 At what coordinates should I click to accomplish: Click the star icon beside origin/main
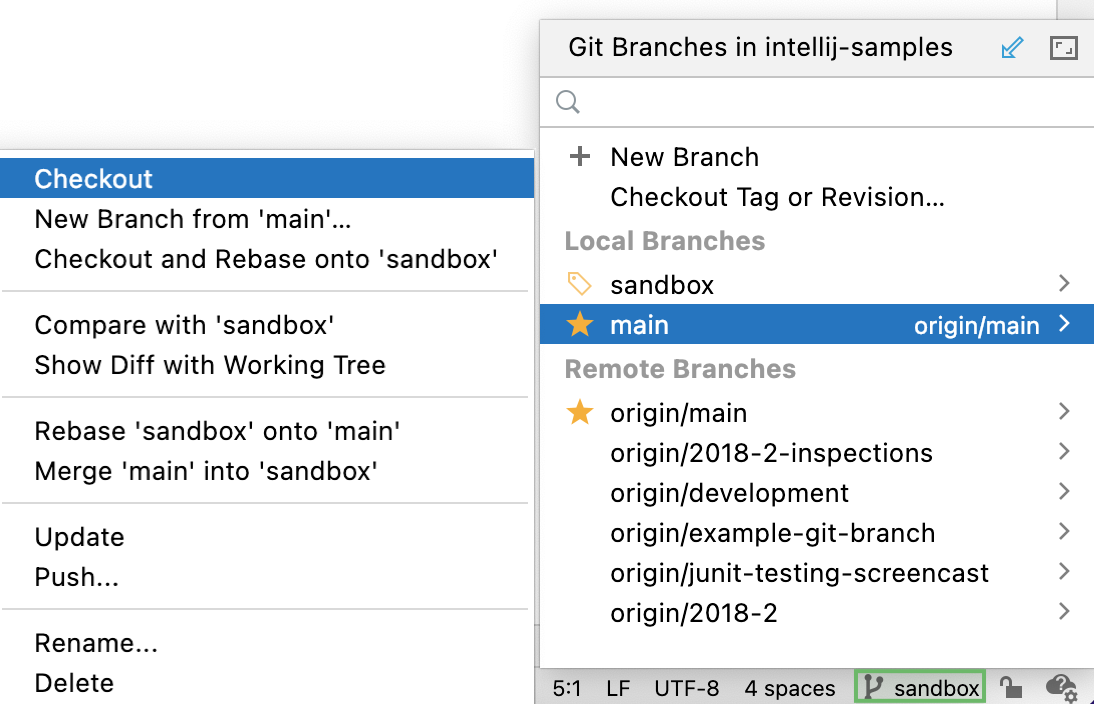pos(580,412)
